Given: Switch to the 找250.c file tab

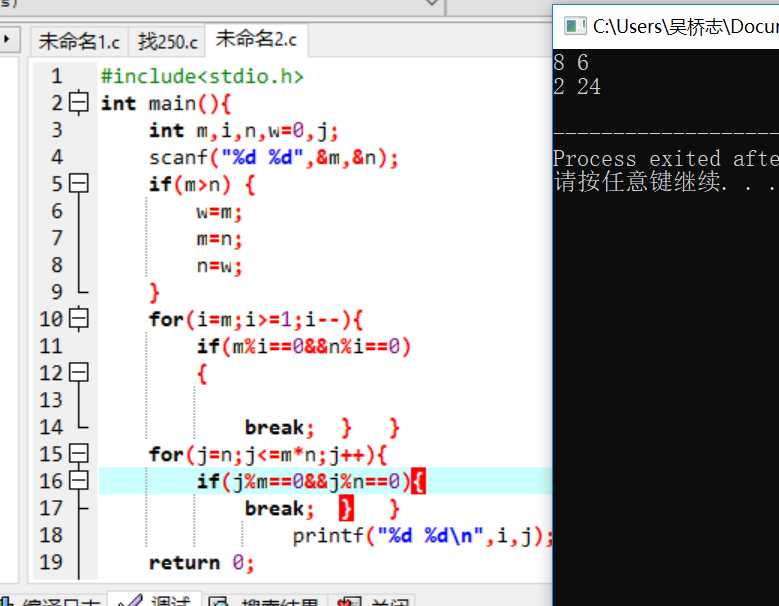Looking at the screenshot, I should [167, 41].
